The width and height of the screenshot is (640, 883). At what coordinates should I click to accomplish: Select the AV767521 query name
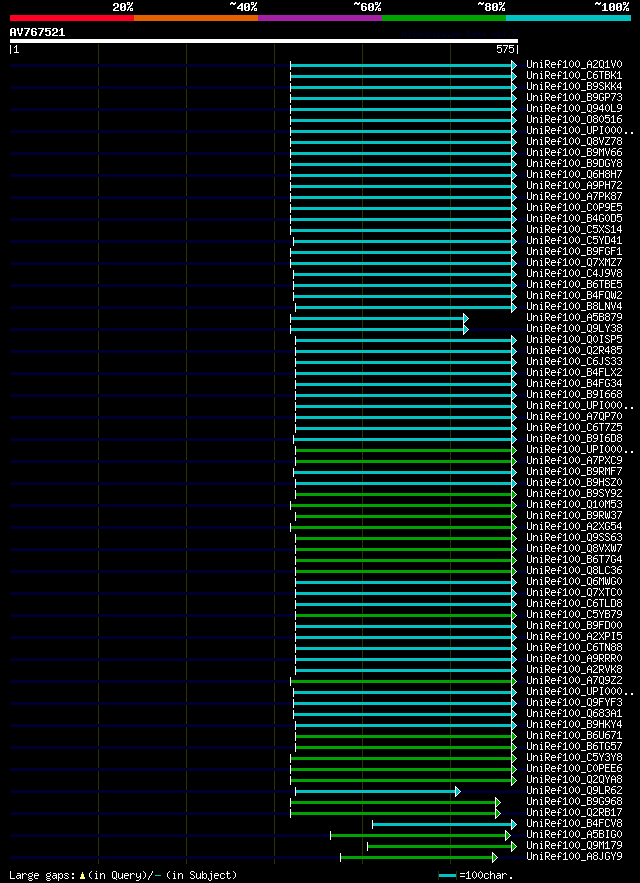pyautogui.click(x=37, y=33)
